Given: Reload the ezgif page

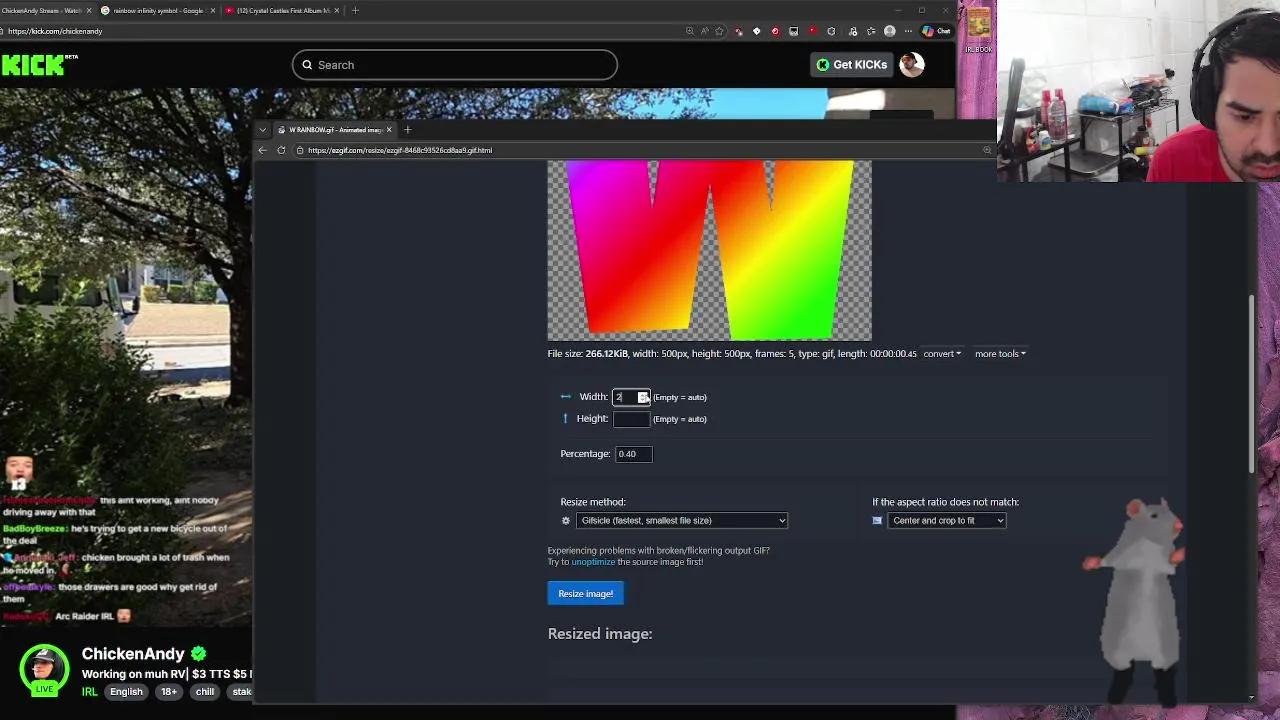Looking at the screenshot, I should [281, 150].
